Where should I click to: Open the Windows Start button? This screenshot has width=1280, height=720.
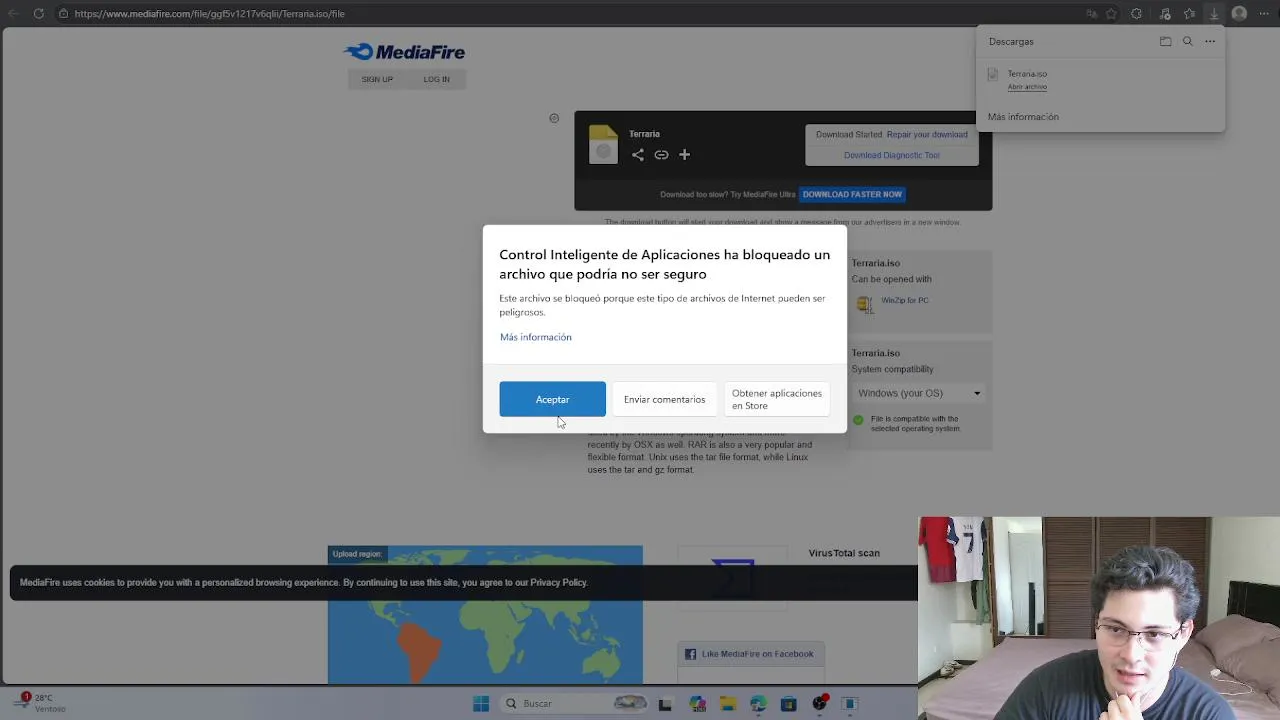(481, 704)
